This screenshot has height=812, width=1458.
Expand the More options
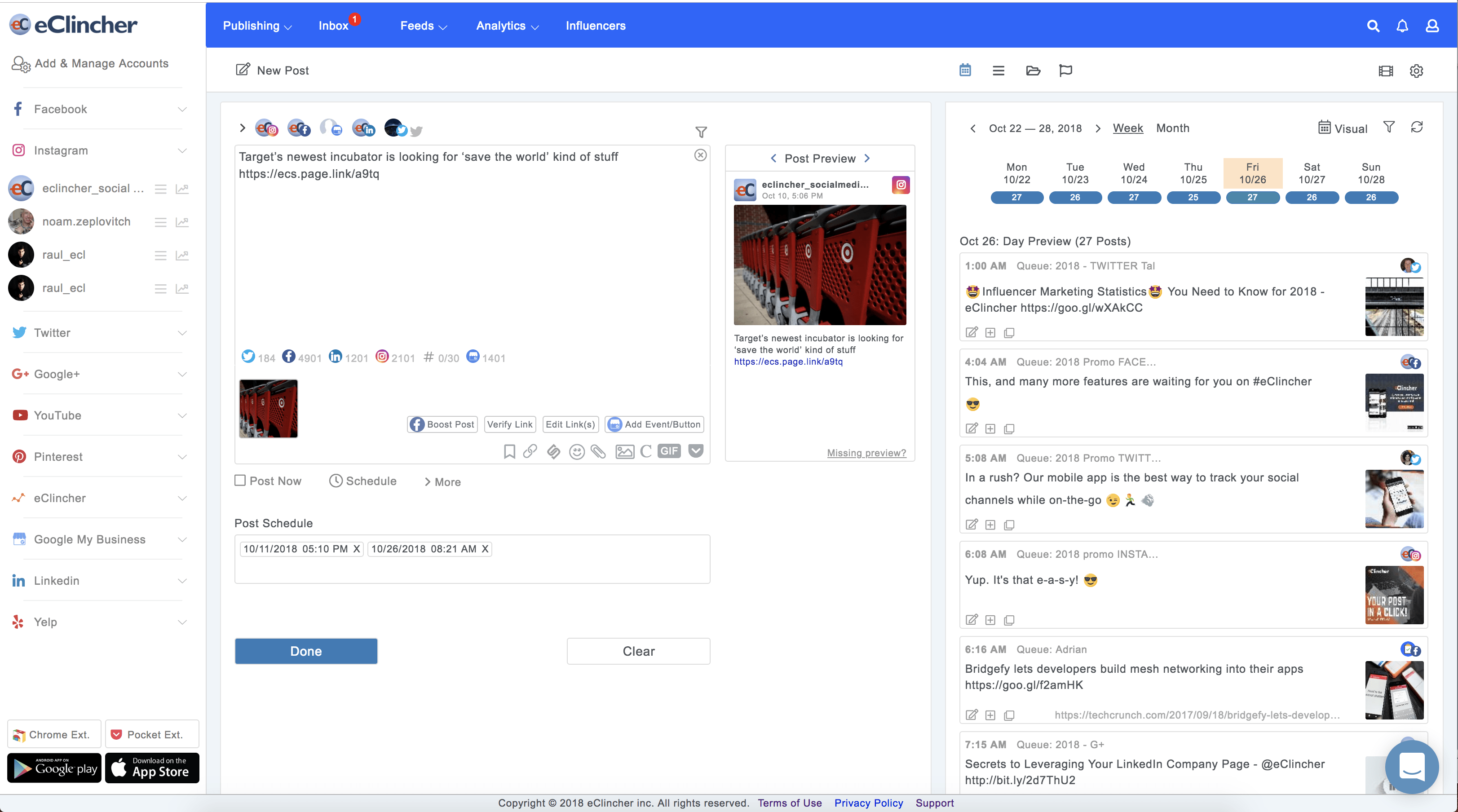tap(442, 482)
